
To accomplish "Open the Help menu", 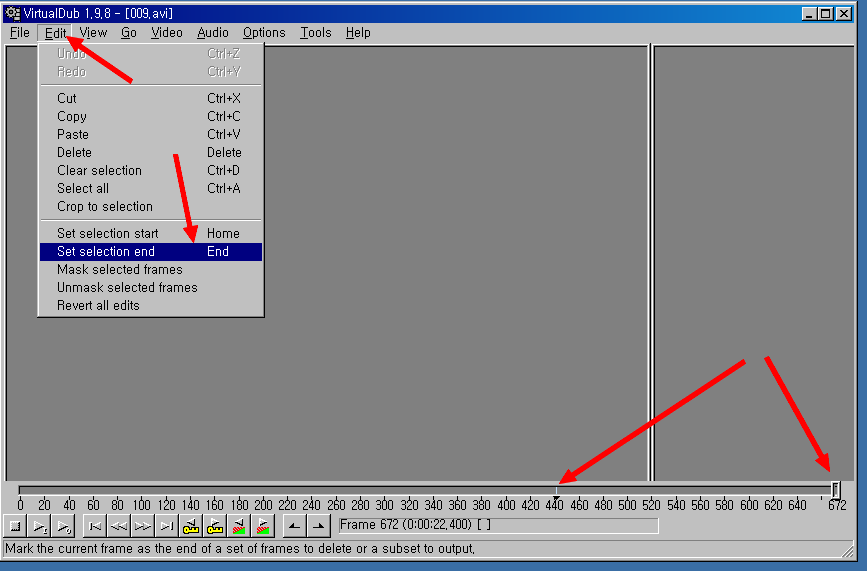I will tap(358, 33).
